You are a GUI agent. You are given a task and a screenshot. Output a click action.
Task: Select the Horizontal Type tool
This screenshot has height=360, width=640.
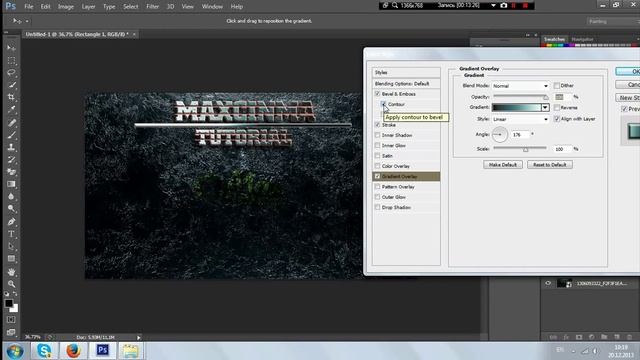(x=11, y=234)
